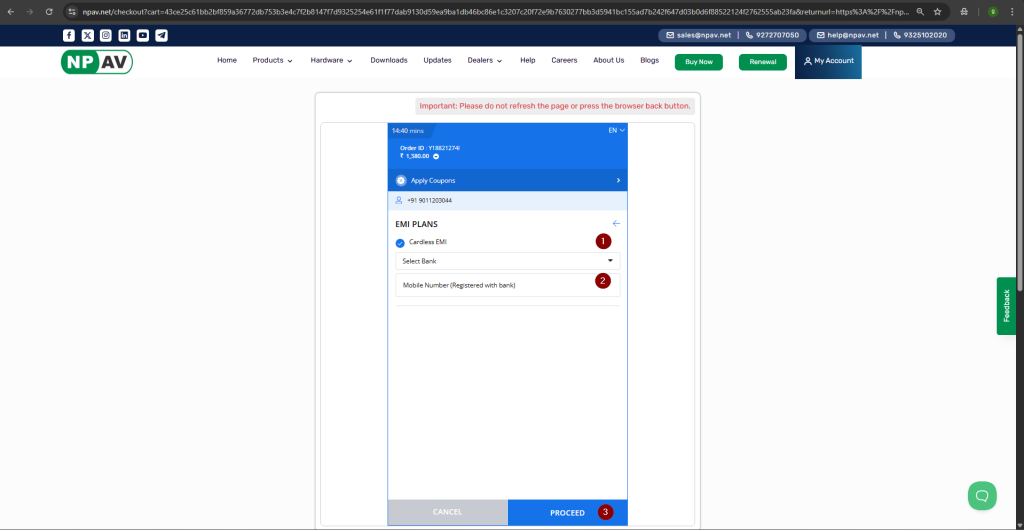
Task: Open the Select Bank dropdown
Action: 507,261
